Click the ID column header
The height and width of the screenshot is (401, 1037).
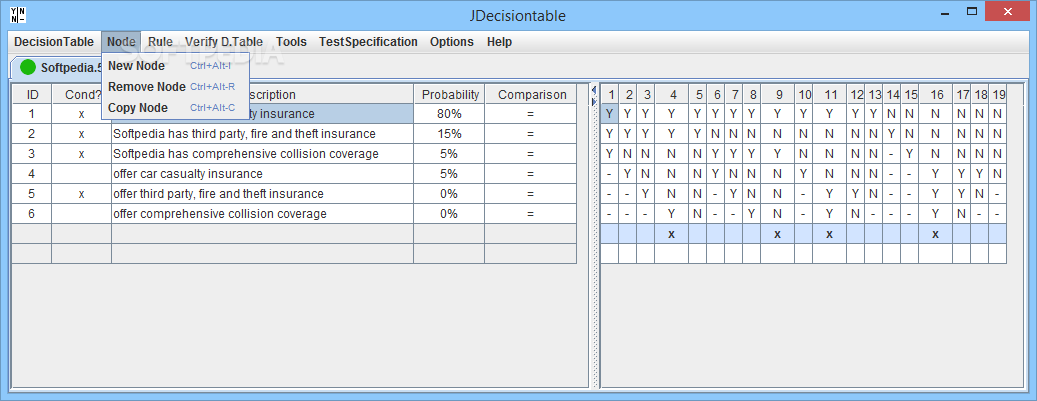pos(32,95)
